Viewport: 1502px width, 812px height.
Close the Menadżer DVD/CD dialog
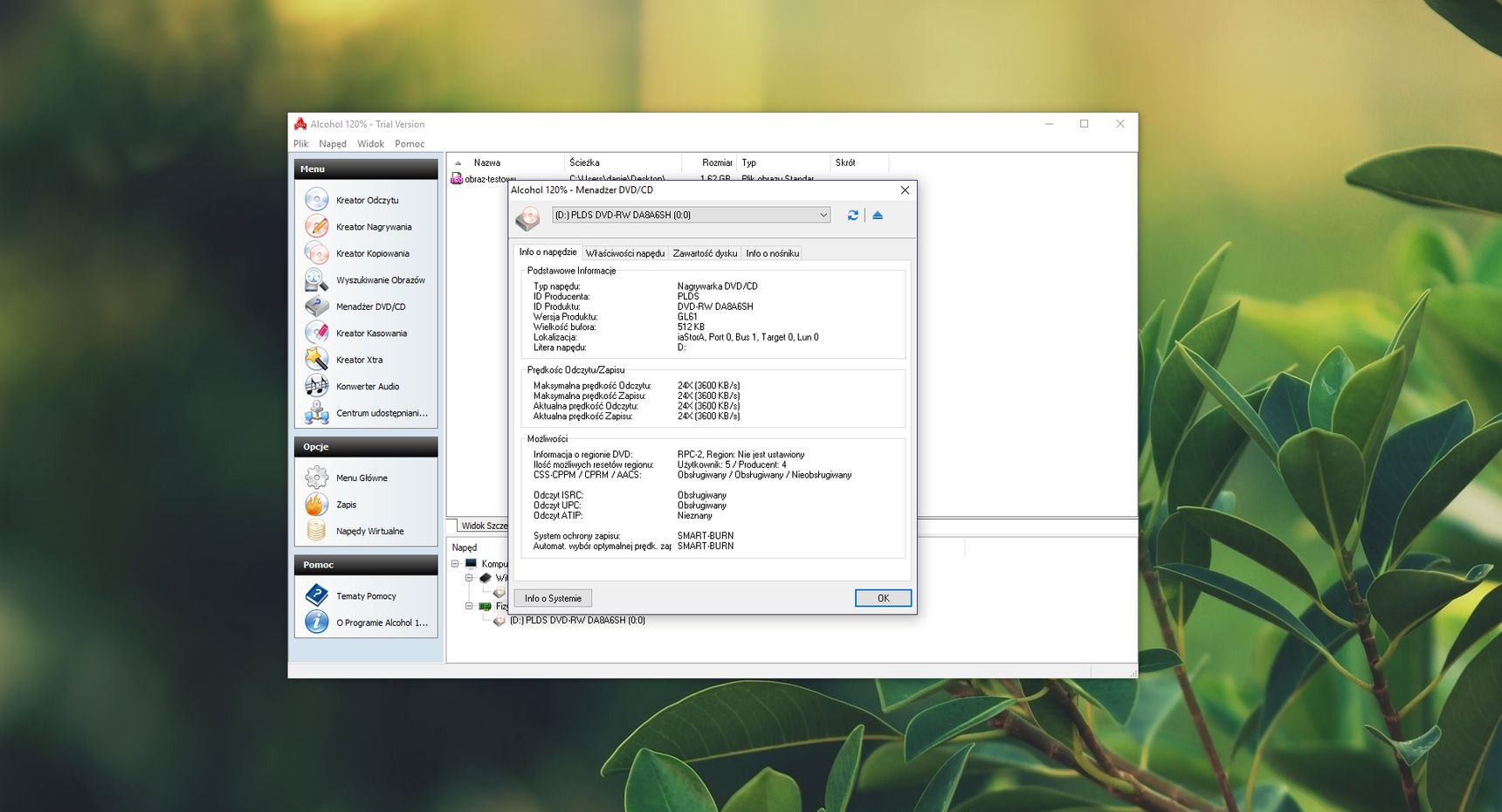coord(905,190)
